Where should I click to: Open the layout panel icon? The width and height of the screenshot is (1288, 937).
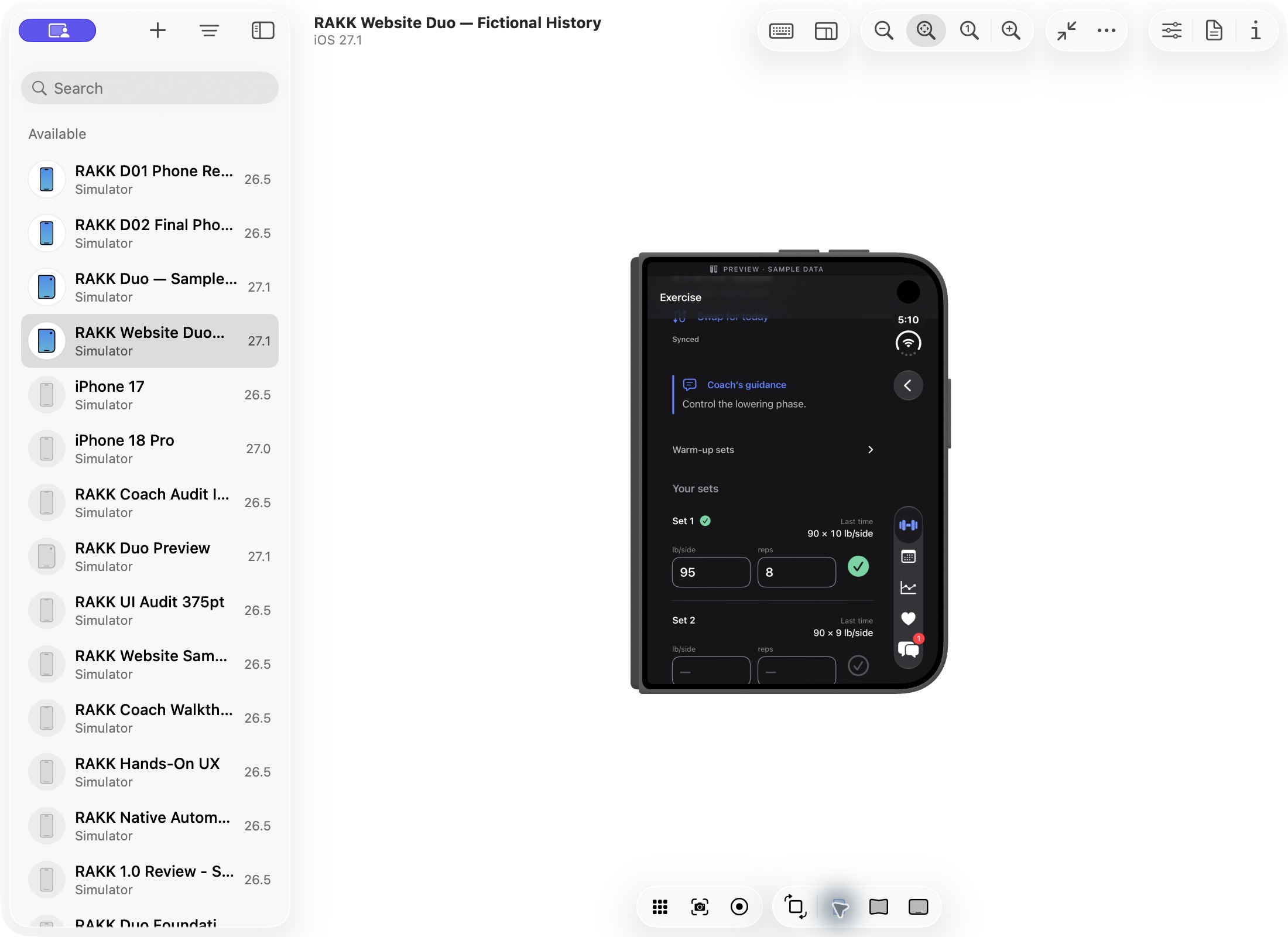[826, 30]
